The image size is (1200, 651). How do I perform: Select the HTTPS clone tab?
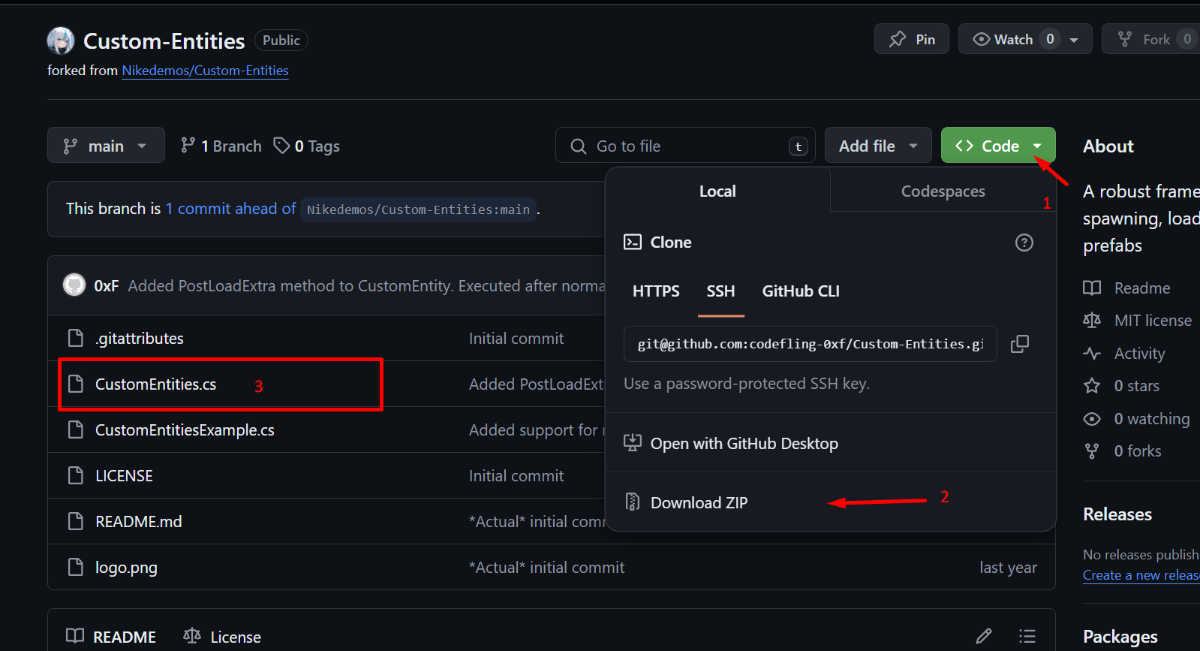click(x=656, y=291)
